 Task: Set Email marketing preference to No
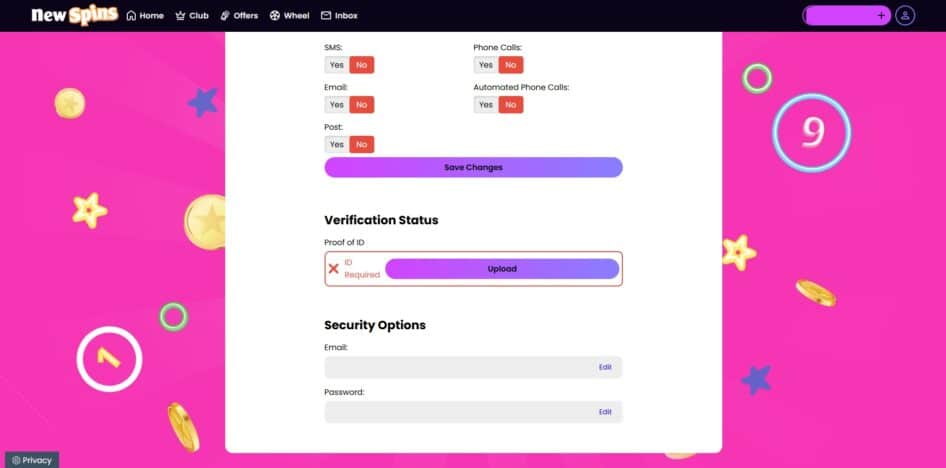tap(361, 105)
